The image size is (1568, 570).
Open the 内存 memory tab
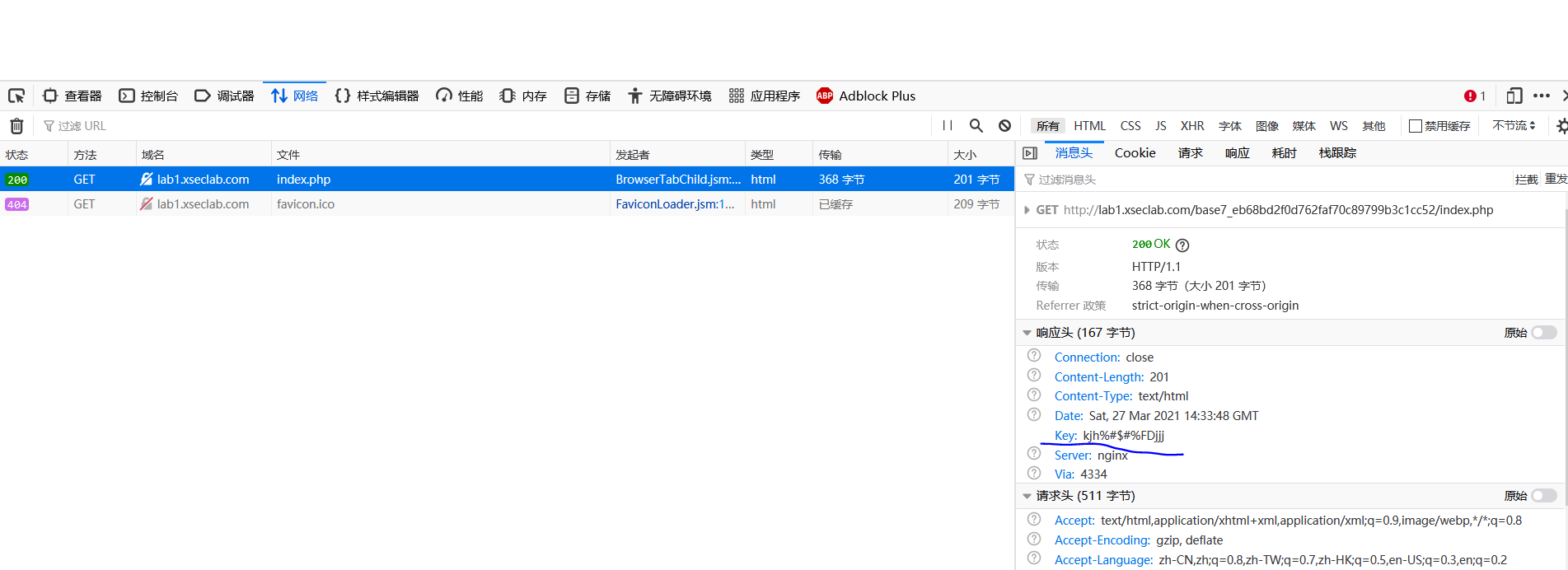[523, 96]
